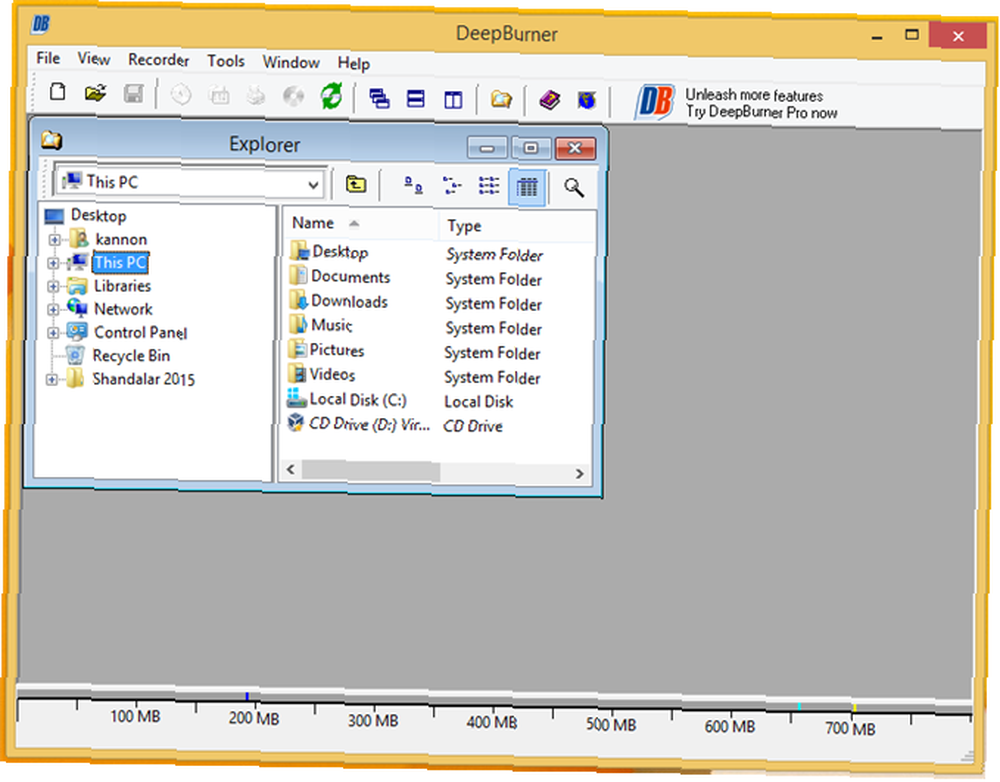This screenshot has width=1000, height=782.
Task: Open the Help menu
Action: coord(353,64)
